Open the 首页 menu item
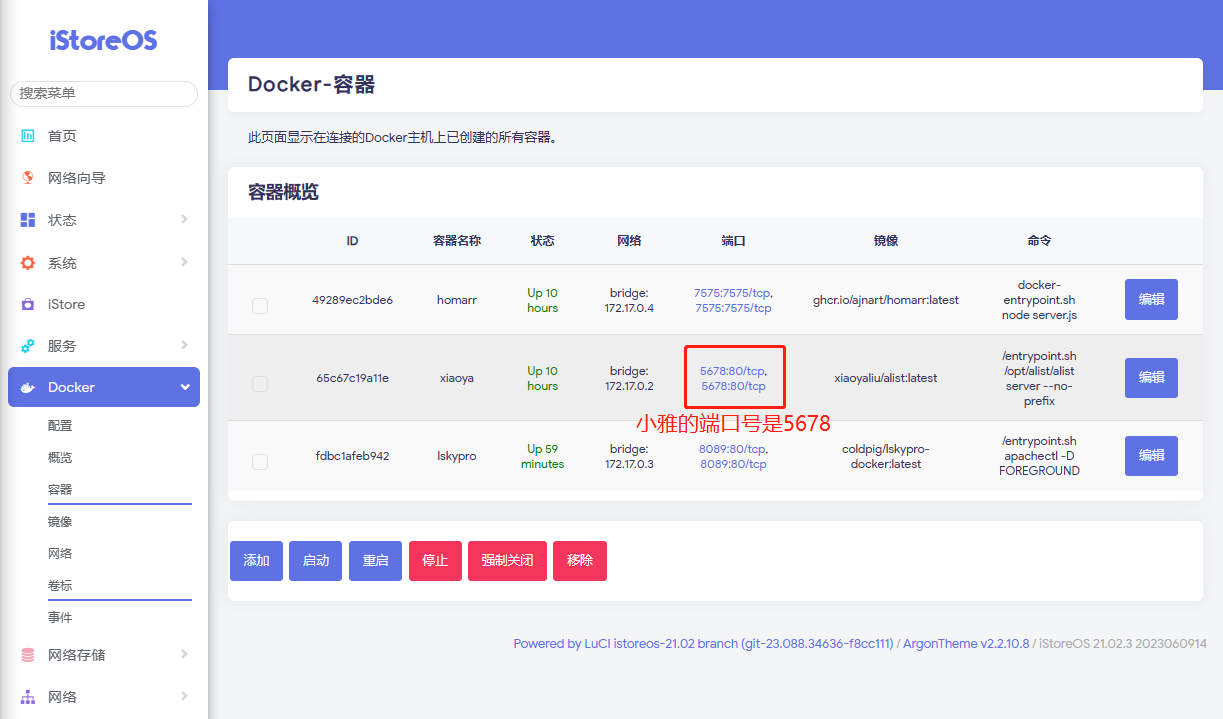 (x=62, y=136)
